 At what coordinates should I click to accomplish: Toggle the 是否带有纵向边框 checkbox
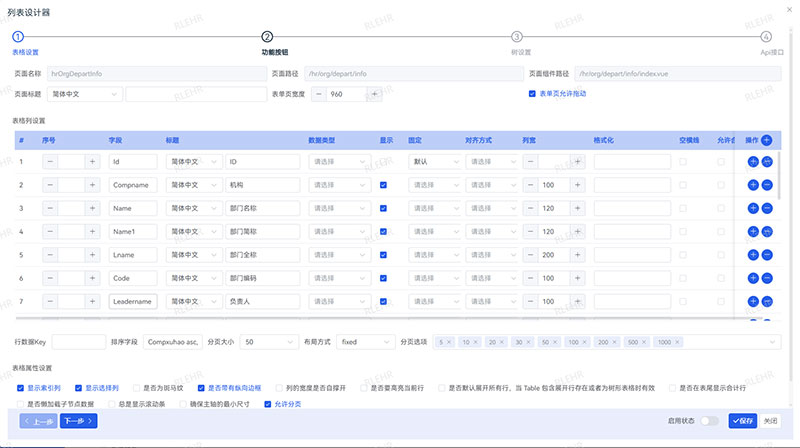tap(201, 388)
